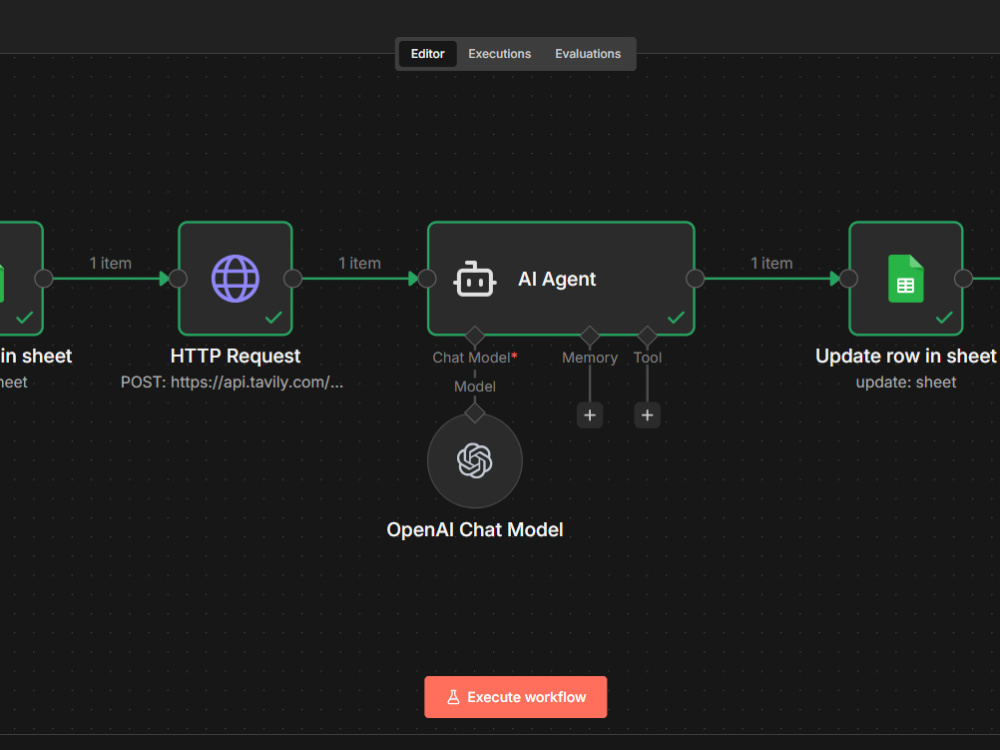This screenshot has height=750, width=1000.
Task: Click the HTTP Request output connector
Action: click(x=293, y=278)
